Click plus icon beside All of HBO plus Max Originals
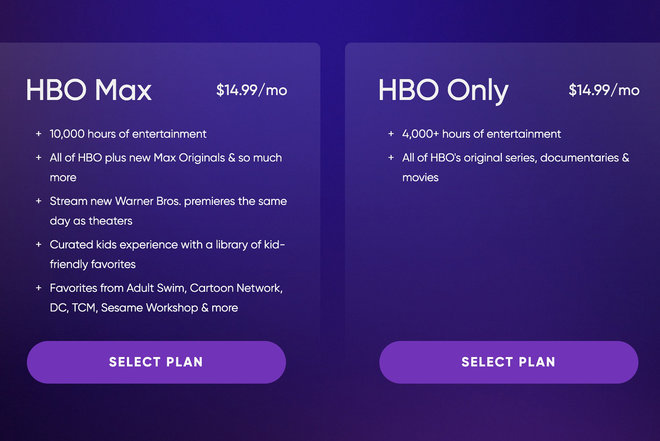This screenshot has width=660, height=441. click(x=39, y=157)
